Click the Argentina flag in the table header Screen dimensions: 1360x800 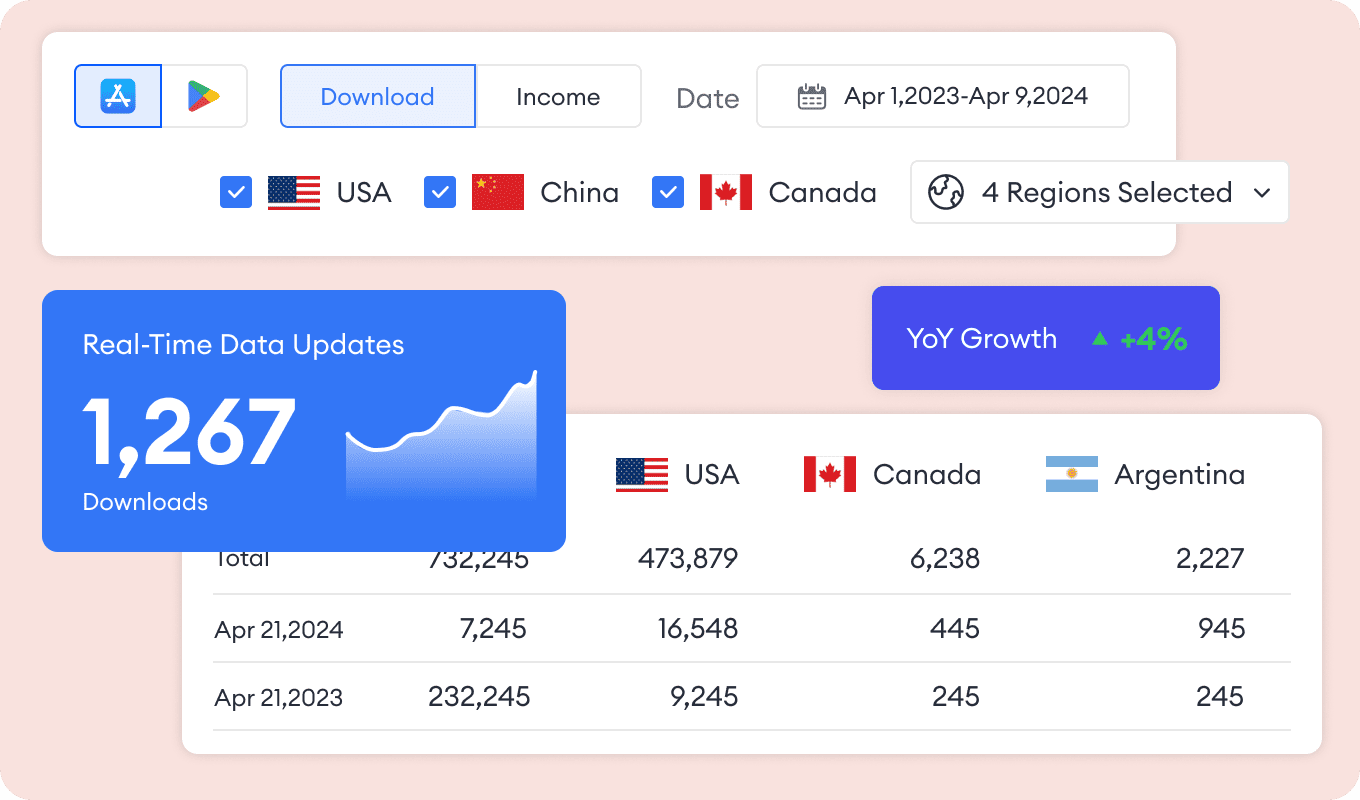point(1072,474)
